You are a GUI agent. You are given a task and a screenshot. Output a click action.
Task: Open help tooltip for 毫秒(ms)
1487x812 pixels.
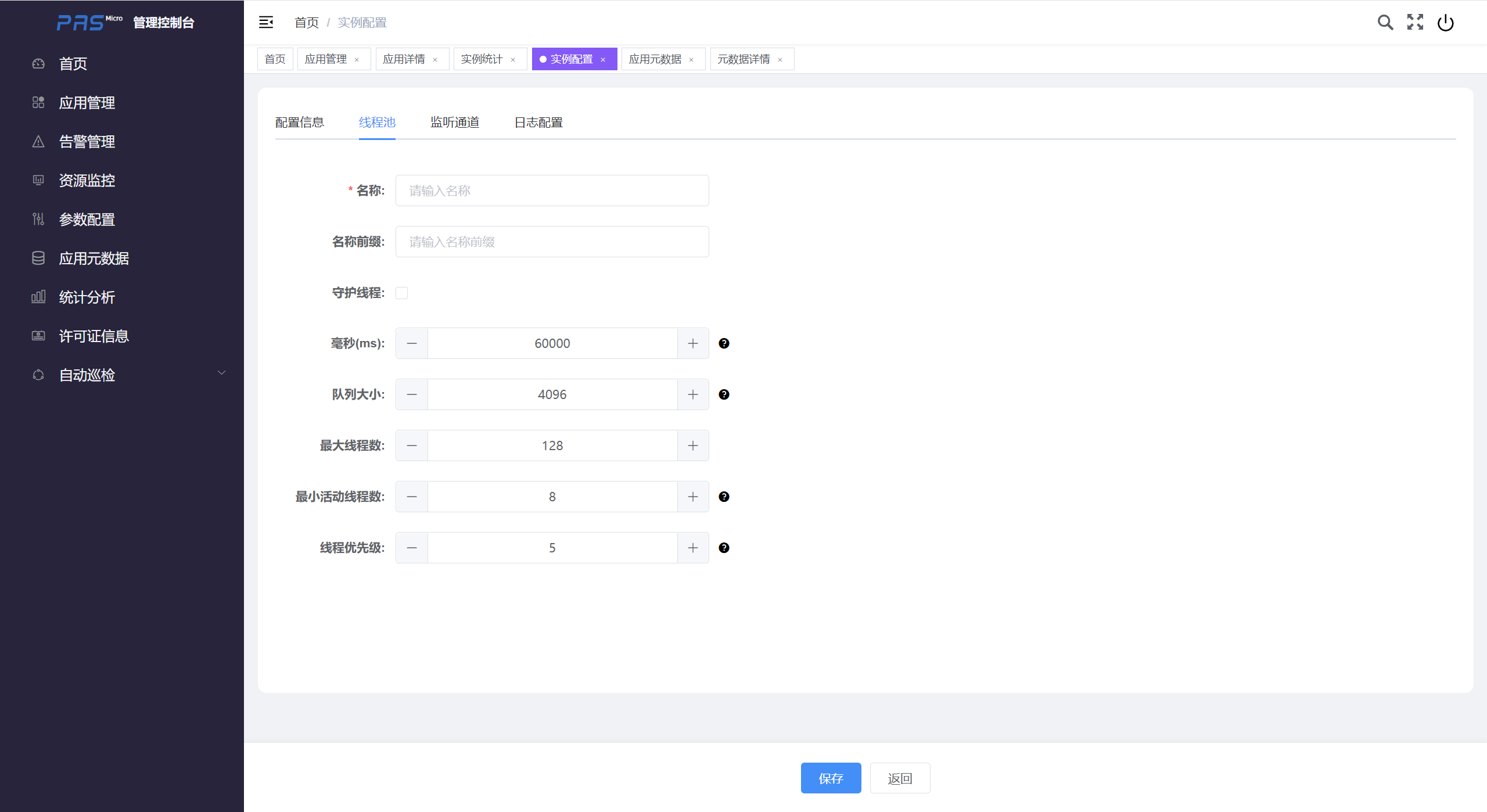pyautogui.click(x=724, y=343)
